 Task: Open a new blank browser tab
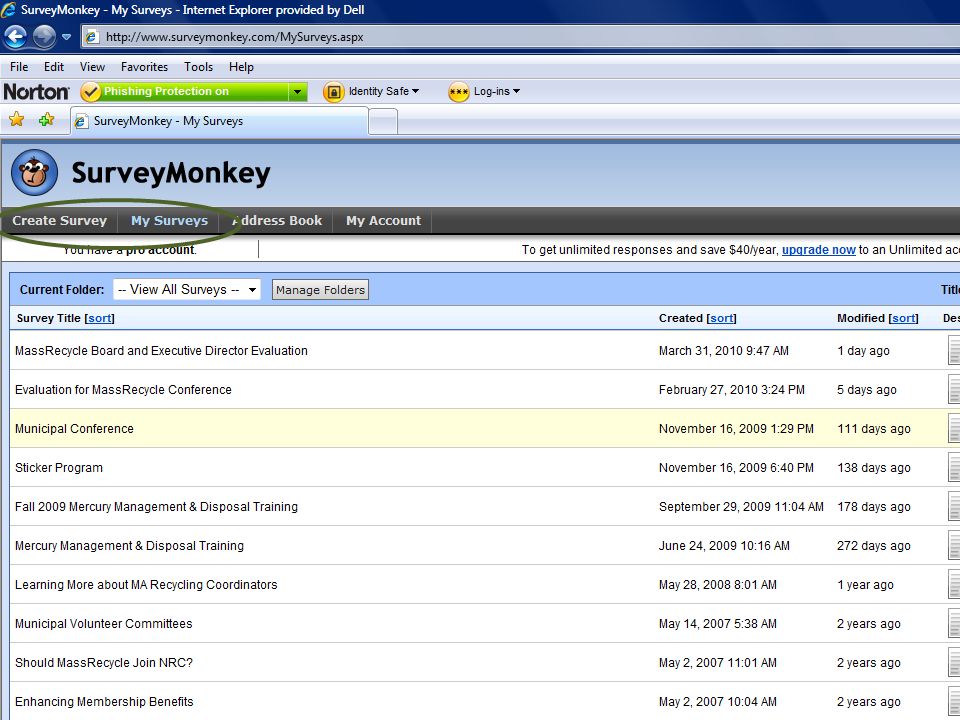(x=383, y=121)
